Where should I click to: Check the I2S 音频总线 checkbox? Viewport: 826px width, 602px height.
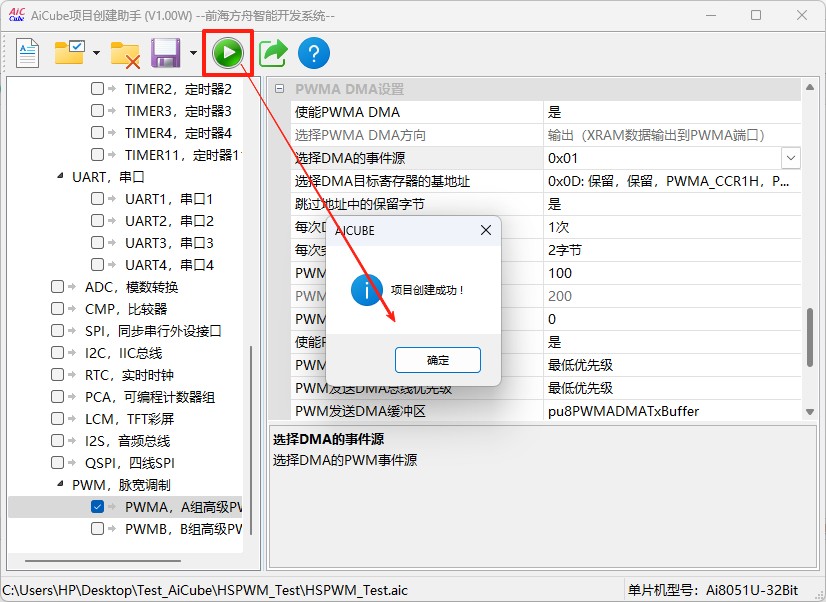(x=57, y=440)
